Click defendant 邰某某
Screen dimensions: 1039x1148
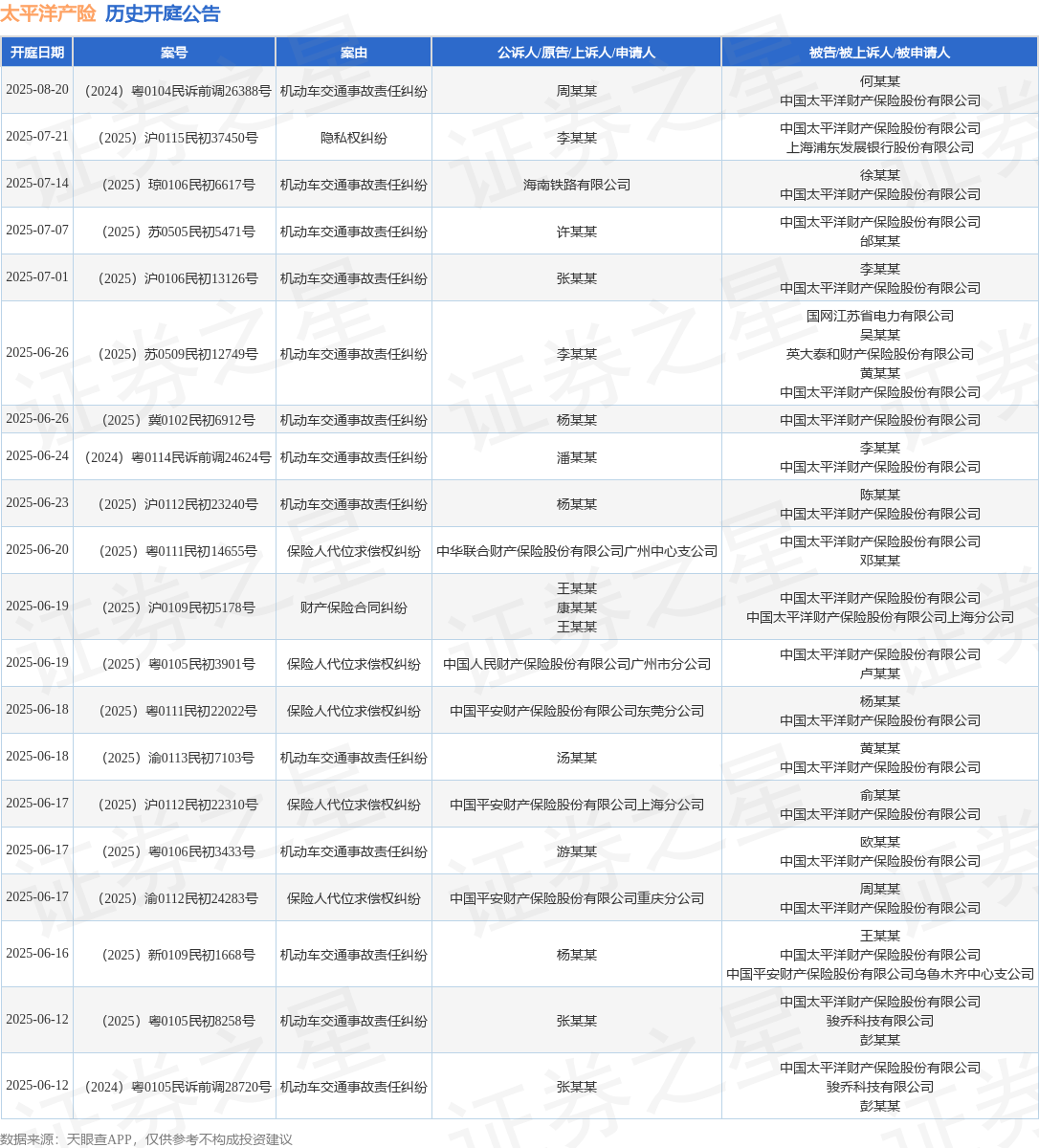tap(880, 241)
